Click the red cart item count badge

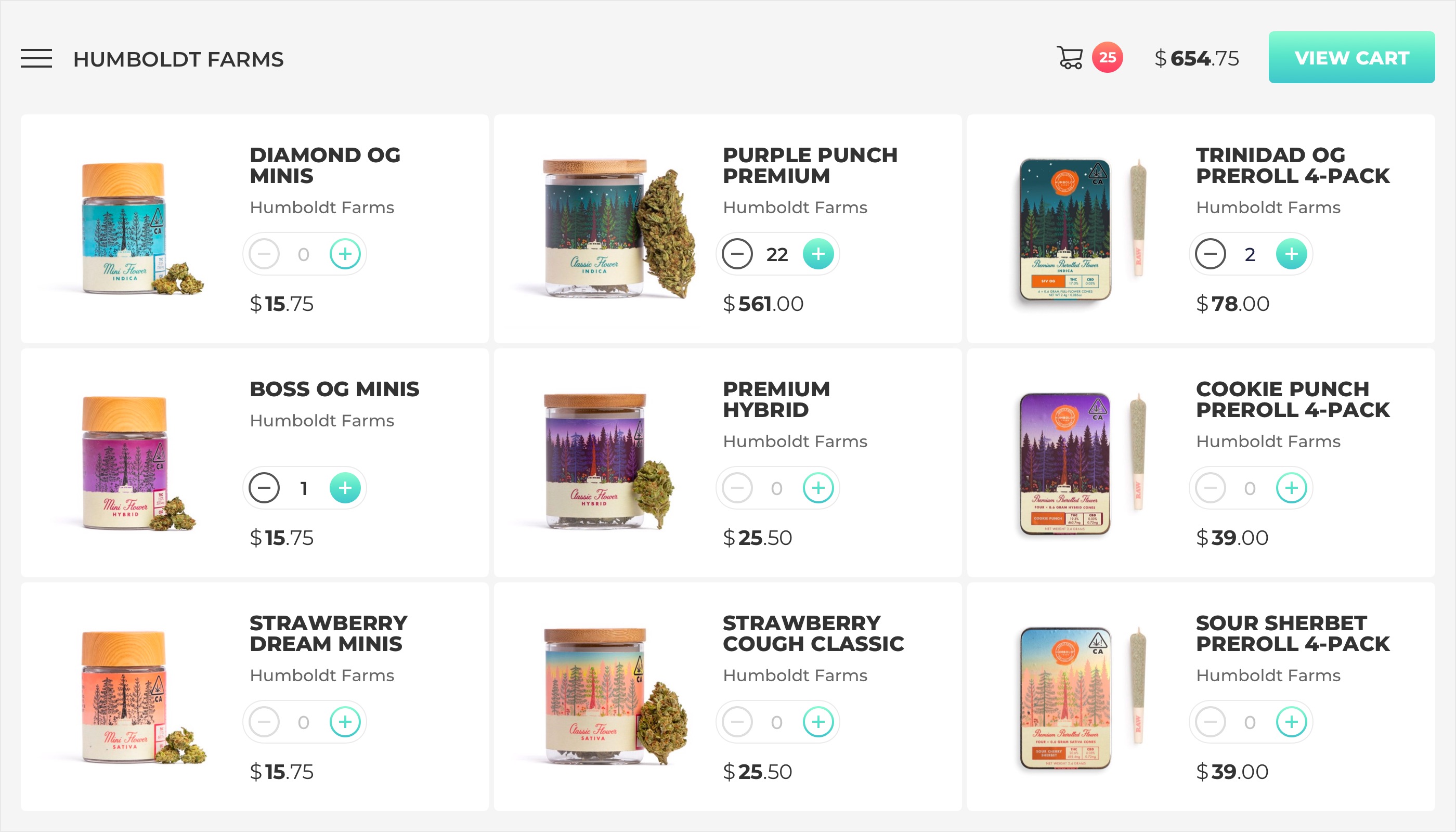1107,58
